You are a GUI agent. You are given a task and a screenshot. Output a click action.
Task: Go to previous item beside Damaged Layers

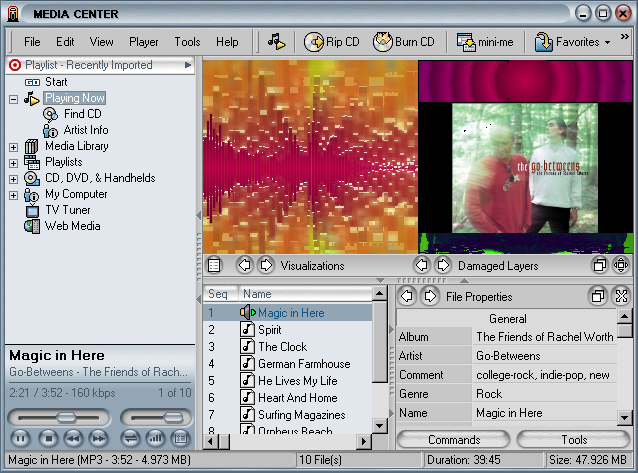coord(422,265)
